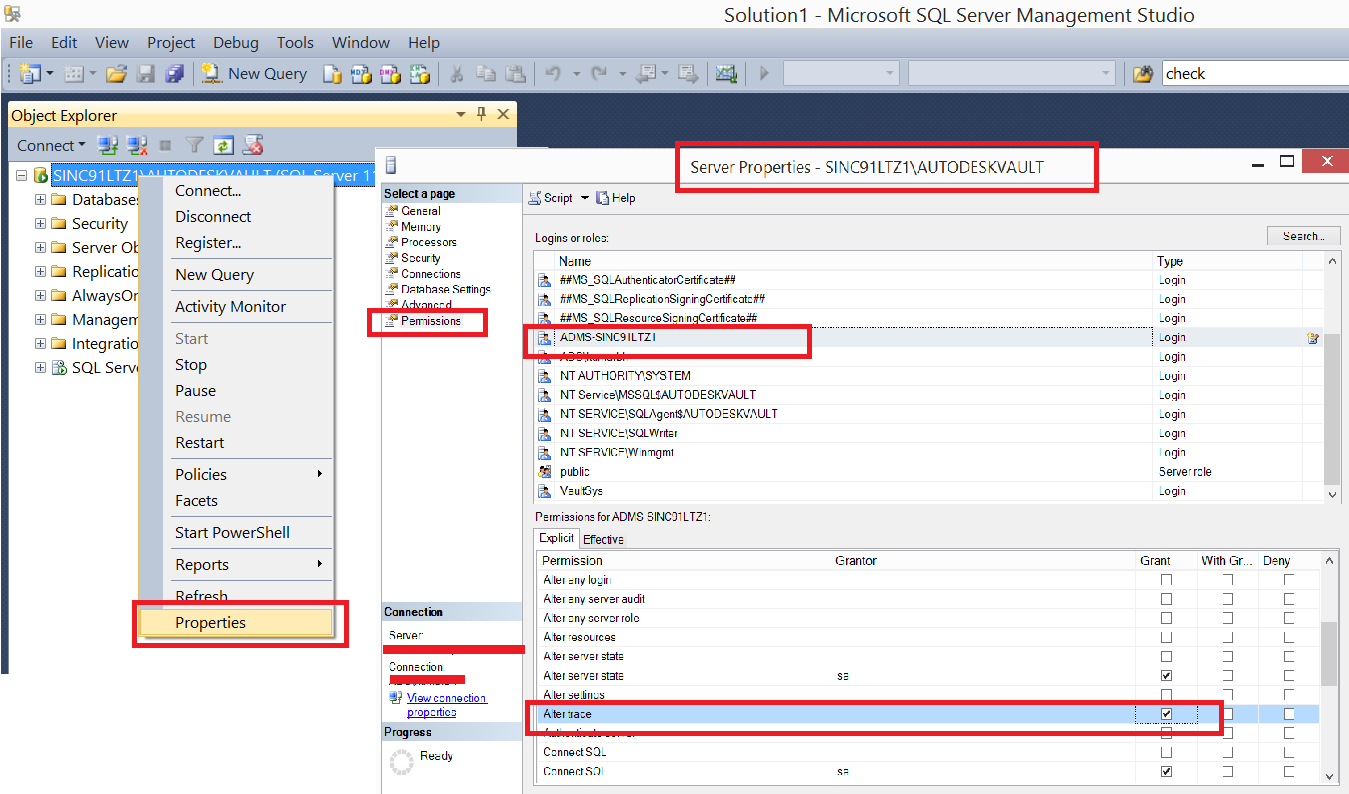Open a new Analysis Services DMX Query
The width and height of the screenshot is (1349, 794).
[x=390, y=73]
